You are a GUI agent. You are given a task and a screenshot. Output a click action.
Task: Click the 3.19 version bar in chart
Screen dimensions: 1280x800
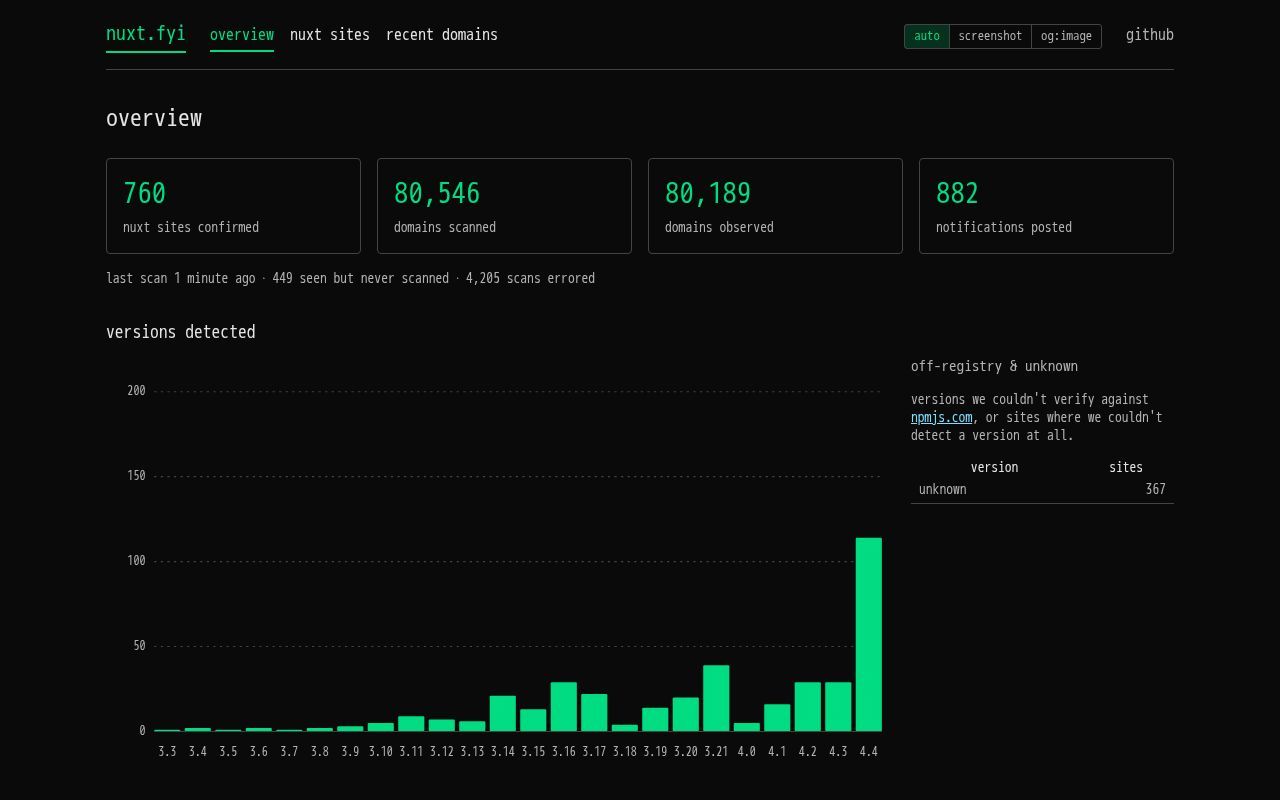pos(655,720)
